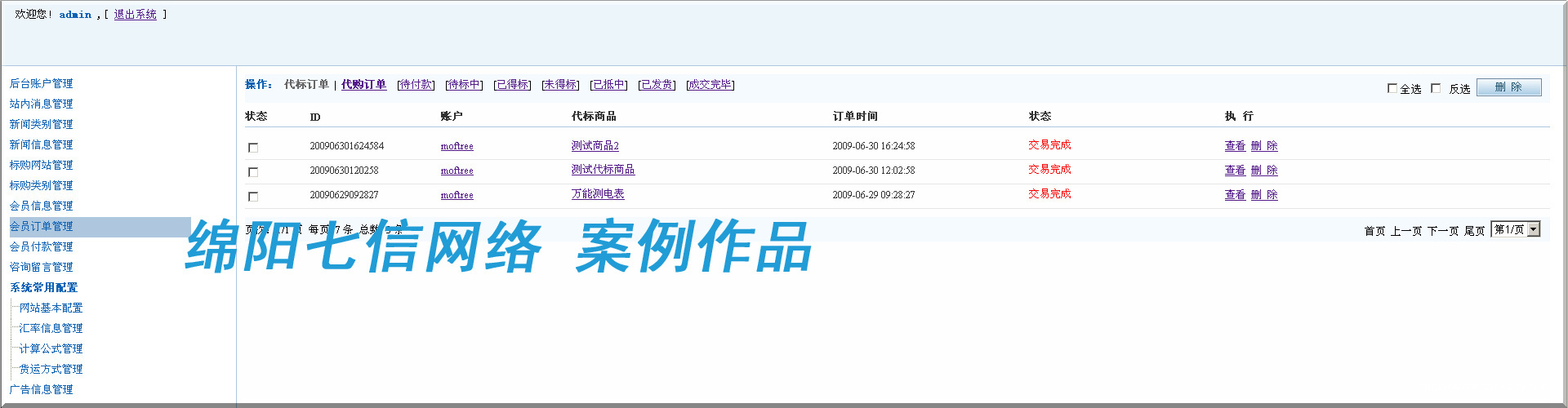This screenshot has width=1568, height=408.
Task: View details of order 20090630162458
Action: [x=1235, y=146]
